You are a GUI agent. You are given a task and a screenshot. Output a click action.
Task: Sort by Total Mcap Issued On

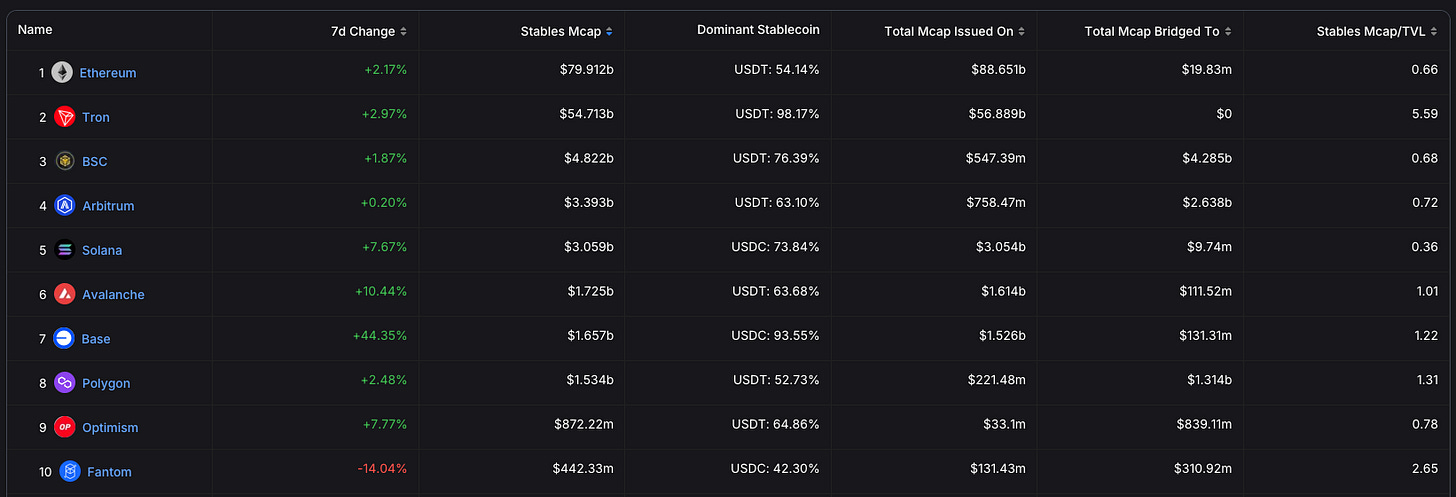click(x=954, y=31)
